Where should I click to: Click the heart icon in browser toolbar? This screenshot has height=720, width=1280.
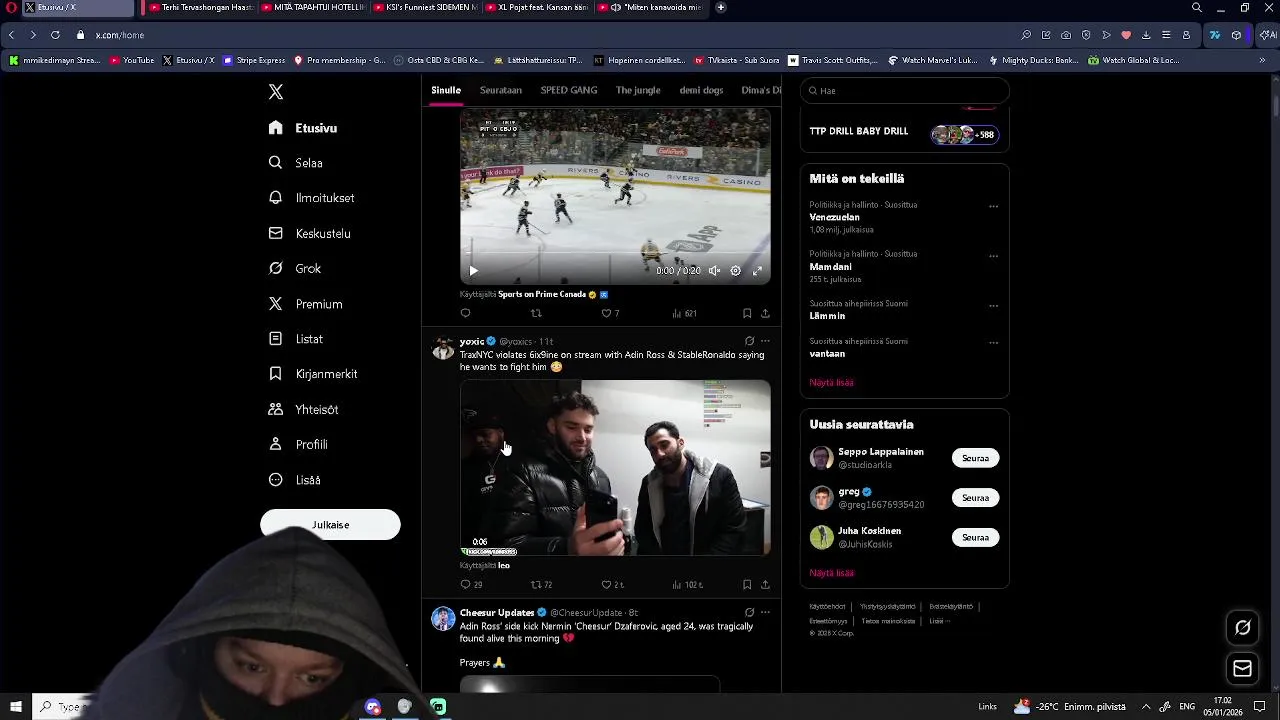(1126, 35)
